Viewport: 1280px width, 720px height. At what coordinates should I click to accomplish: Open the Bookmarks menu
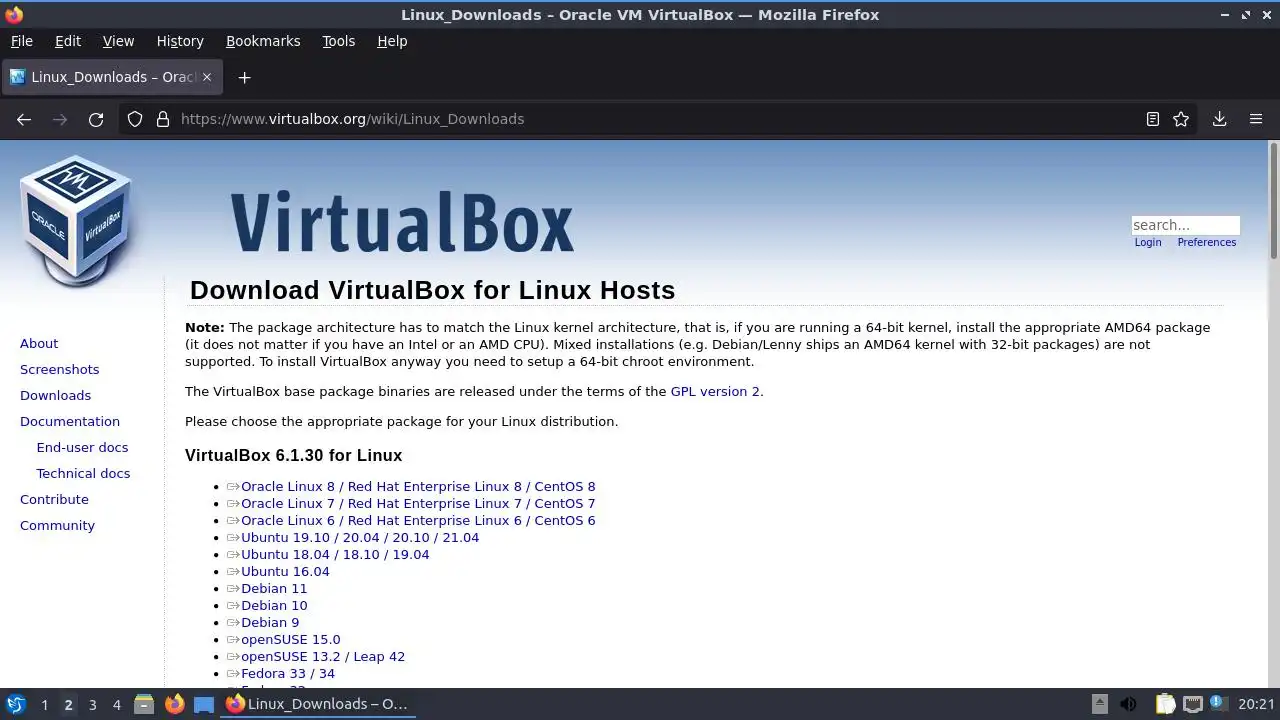coord(263,41)
